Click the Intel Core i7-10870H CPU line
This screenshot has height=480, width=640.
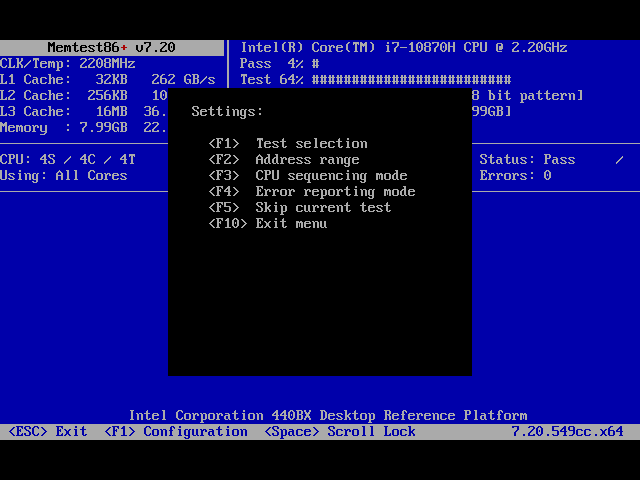404,47
